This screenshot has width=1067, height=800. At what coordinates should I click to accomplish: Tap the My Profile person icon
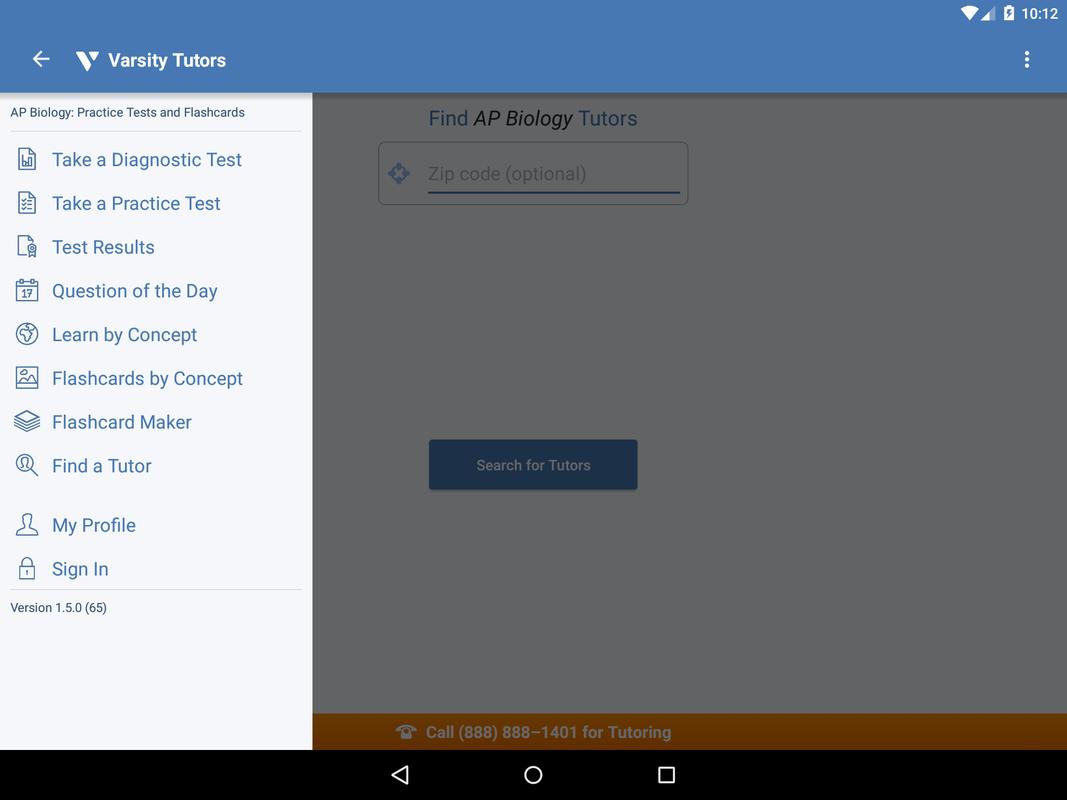(x=27, y=524)
